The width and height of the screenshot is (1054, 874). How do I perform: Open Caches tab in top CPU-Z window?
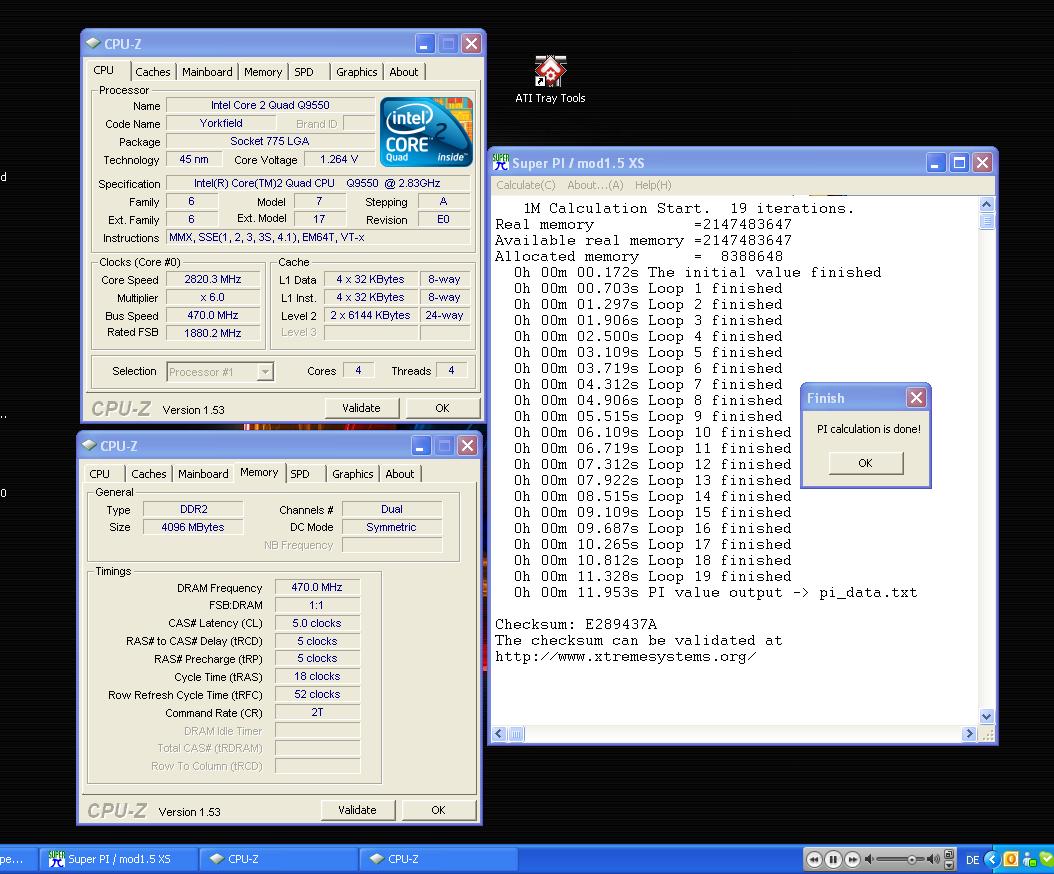point(153,72)
